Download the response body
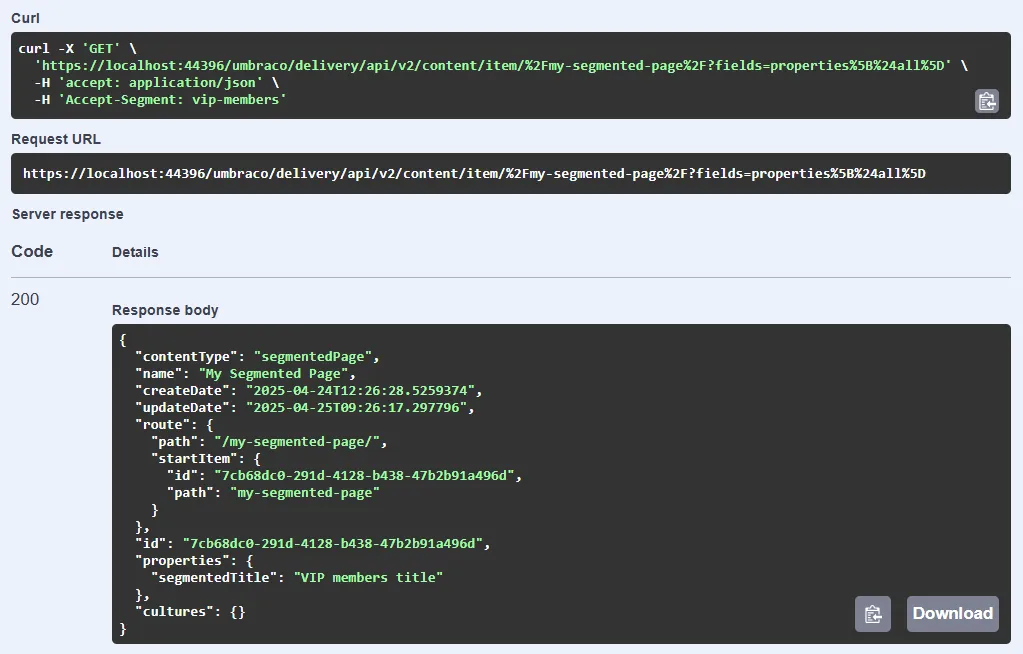The height and width of the screenshot is (654, 1023). point(952,614)
